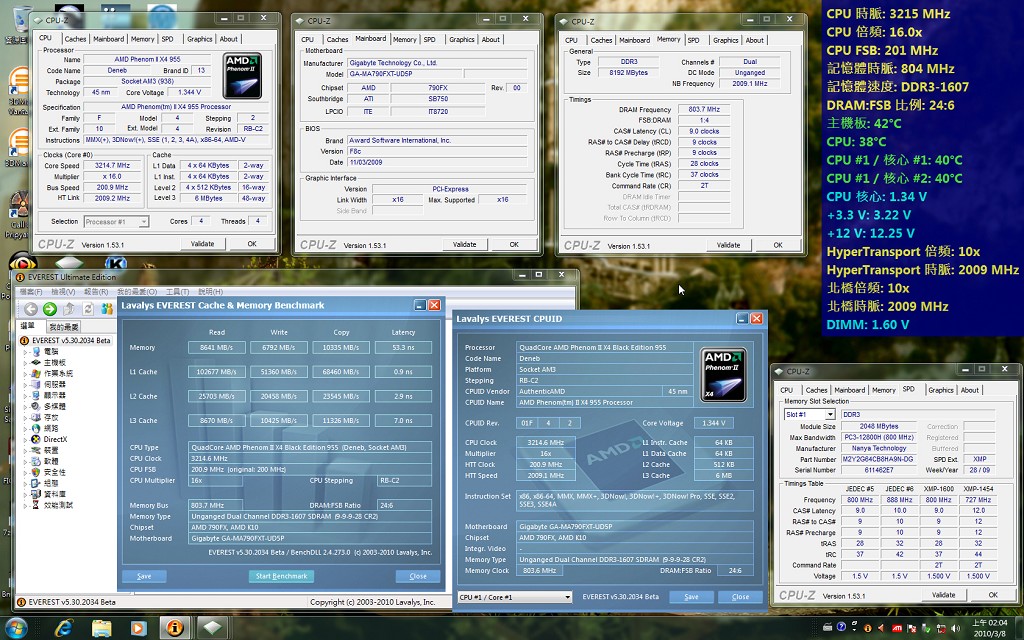Image resolution: width=1024 pixels, height=640 pixels.
Task: Click Save in Cache & Memory Benchmark window
Action: 144,576
